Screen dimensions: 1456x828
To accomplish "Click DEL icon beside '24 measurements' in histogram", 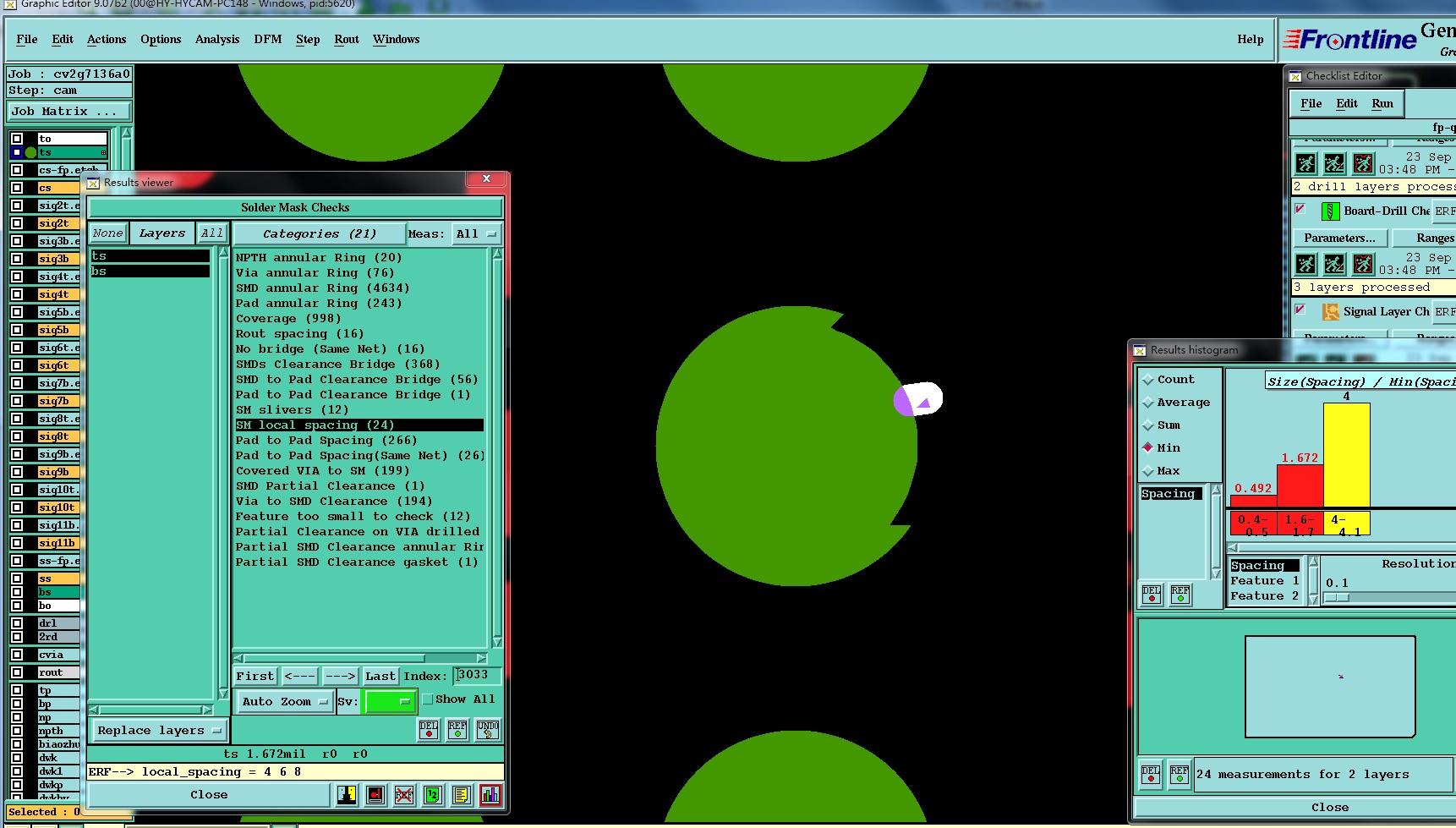I will coord(1151,775).
